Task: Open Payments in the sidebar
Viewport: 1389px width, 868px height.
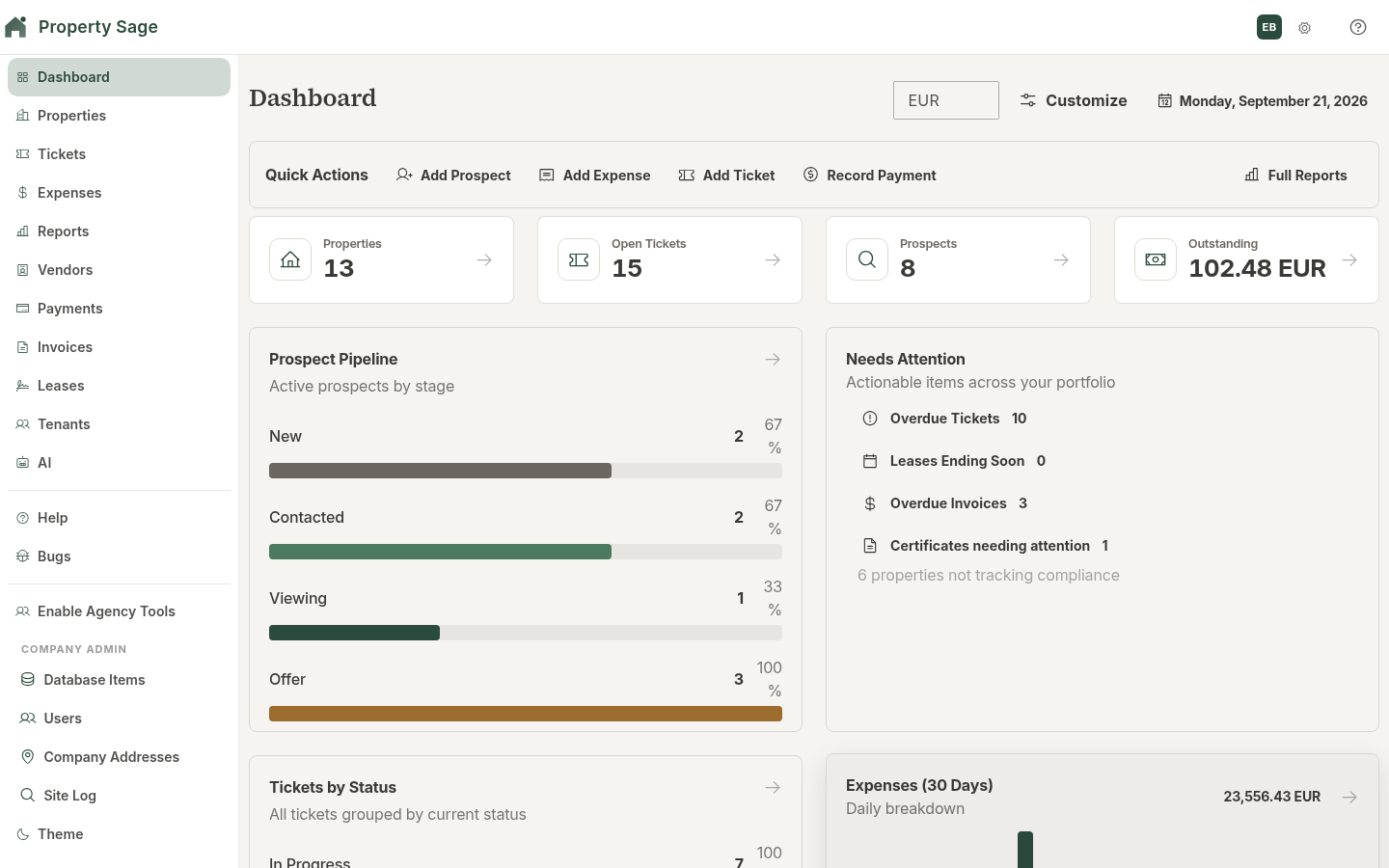Action: 119,309
